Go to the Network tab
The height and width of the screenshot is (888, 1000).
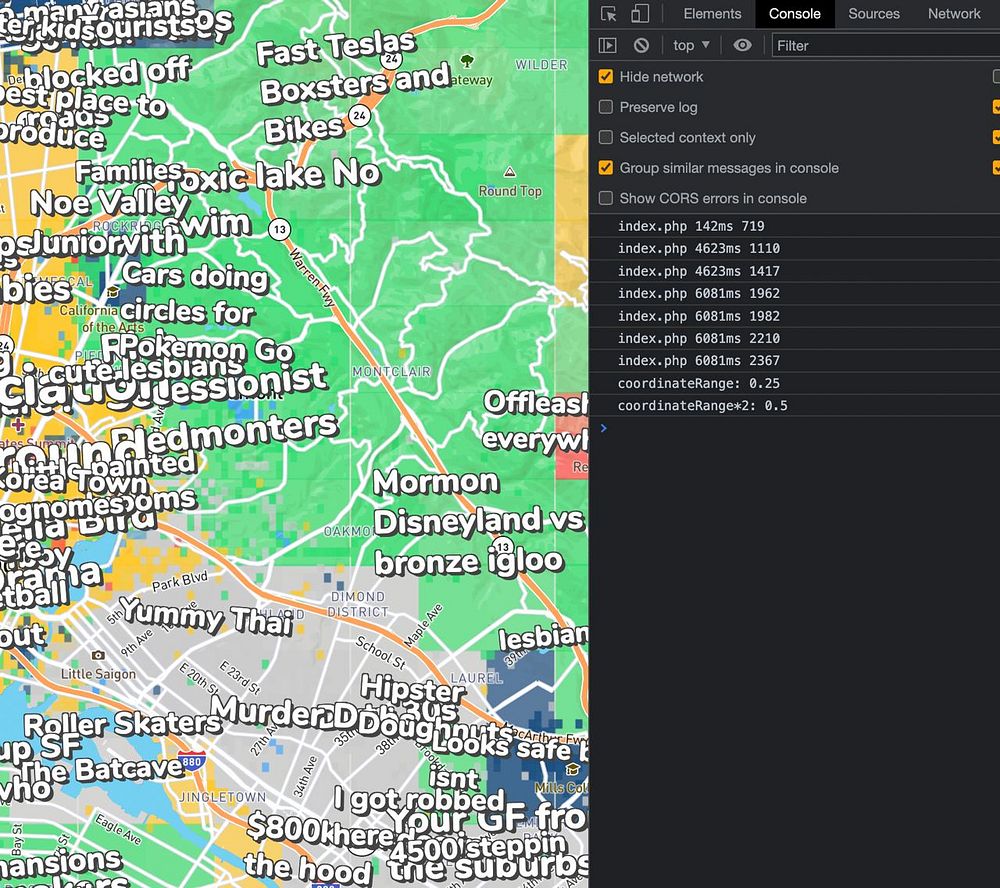(954, 14)
